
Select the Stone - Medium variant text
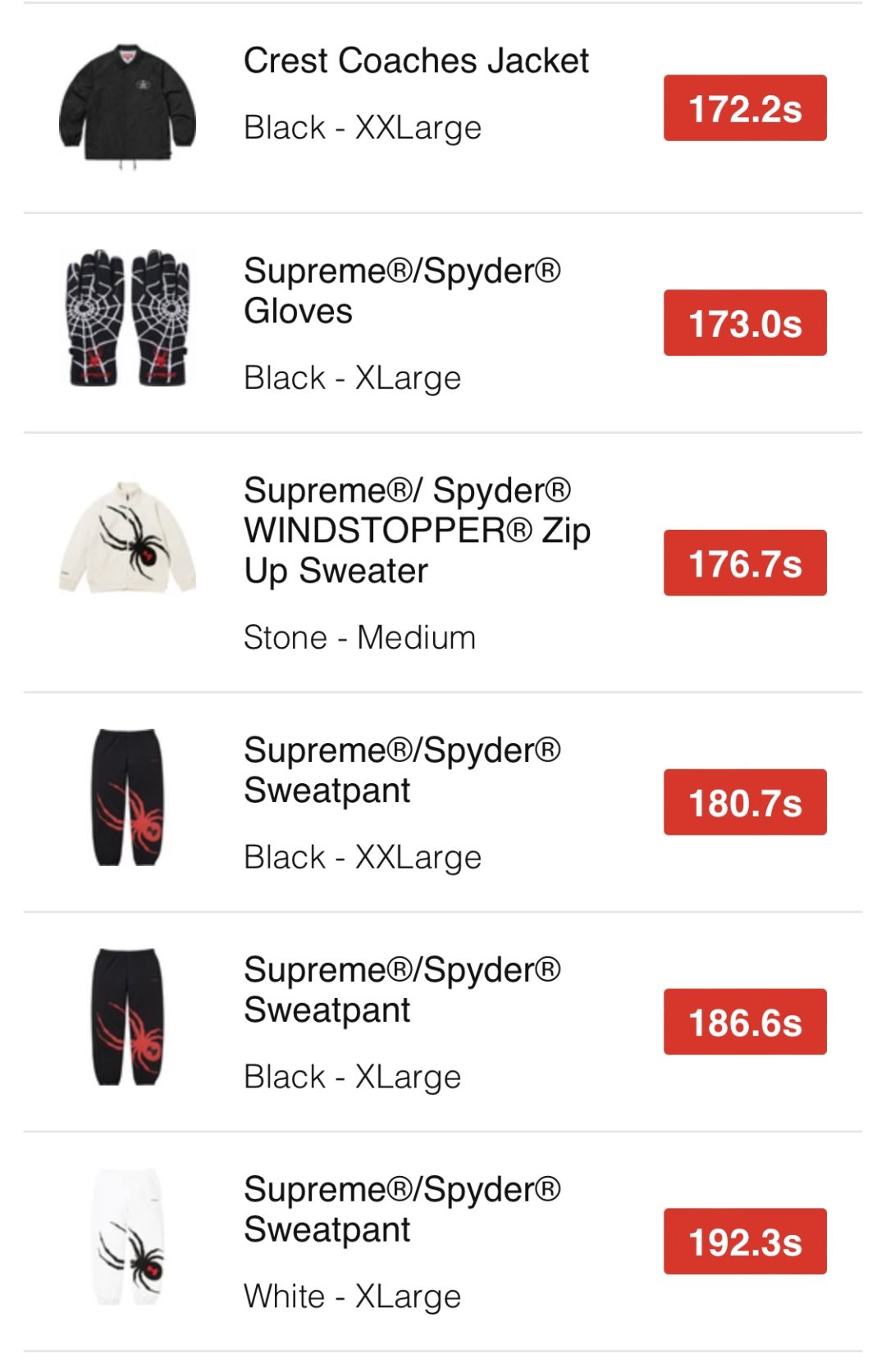[x=359, y=637]
